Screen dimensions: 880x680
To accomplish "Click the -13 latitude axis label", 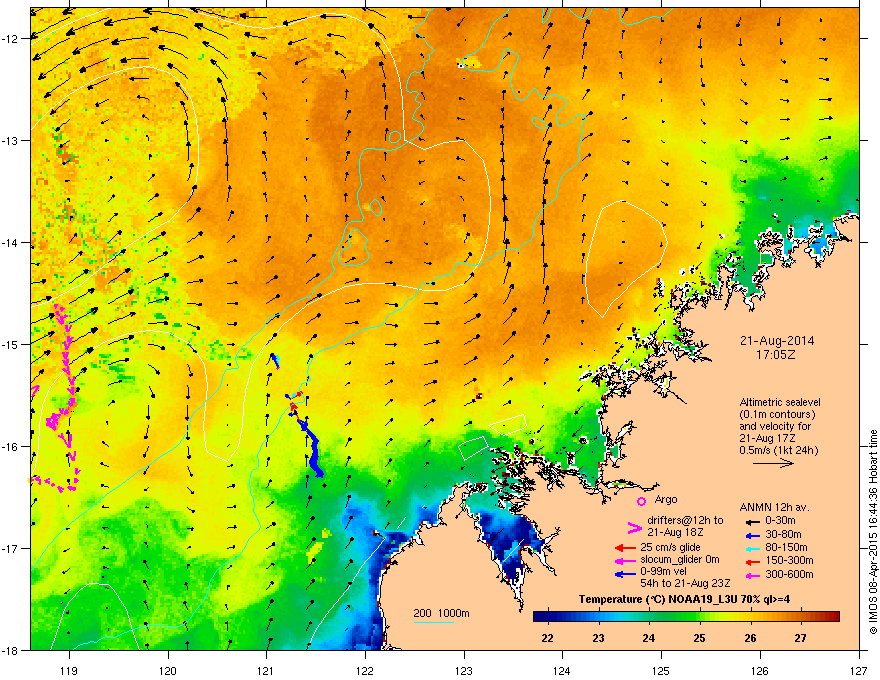I will tap(11, 141).
